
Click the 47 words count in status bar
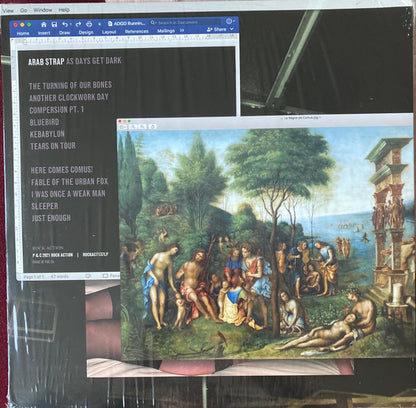click(x=60, y=277)
